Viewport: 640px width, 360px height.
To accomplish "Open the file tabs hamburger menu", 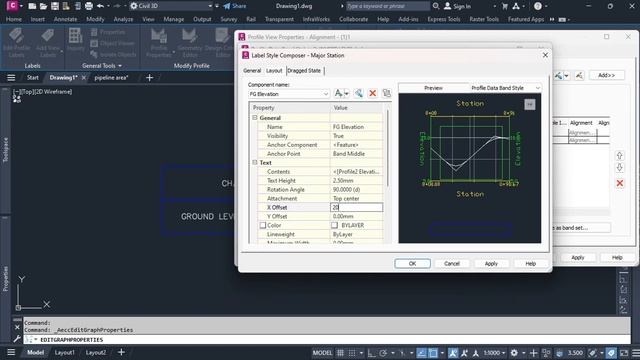I will pyautogui.click(x=11, y=78).
